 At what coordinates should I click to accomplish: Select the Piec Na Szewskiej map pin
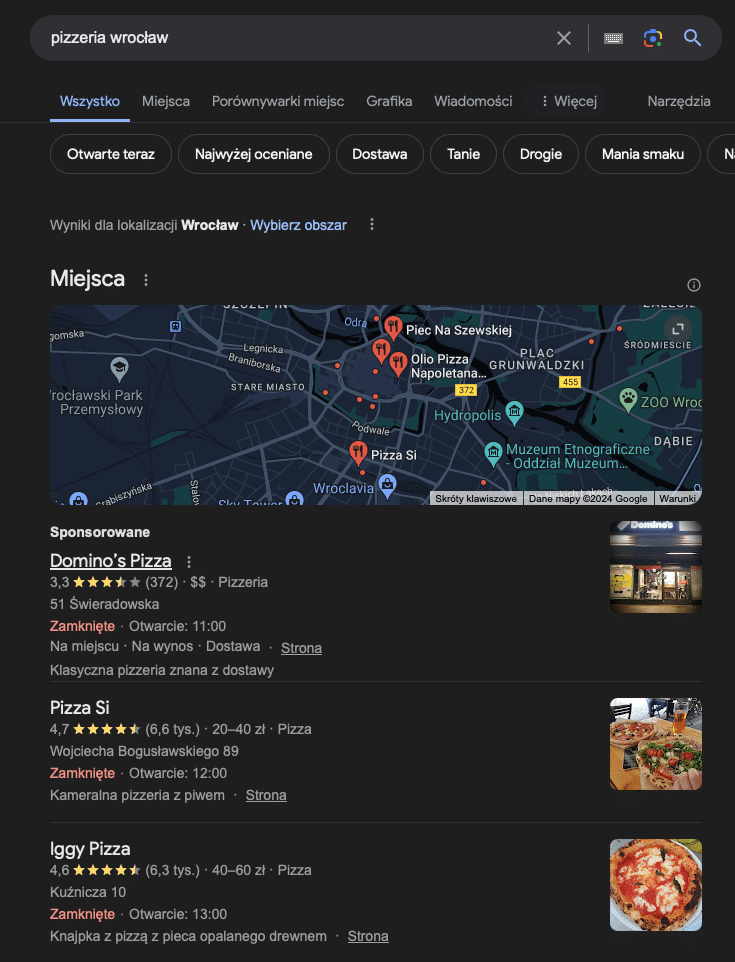[x=393, y=327]
